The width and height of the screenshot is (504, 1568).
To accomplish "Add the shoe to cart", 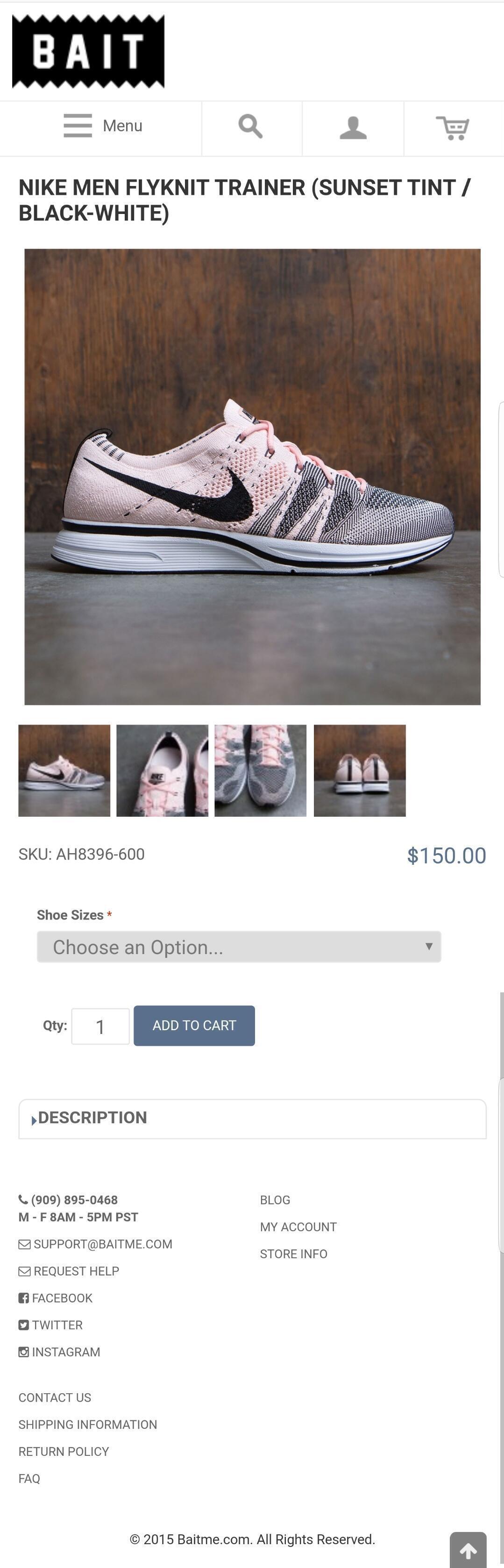I will [x=194, y=1026].
